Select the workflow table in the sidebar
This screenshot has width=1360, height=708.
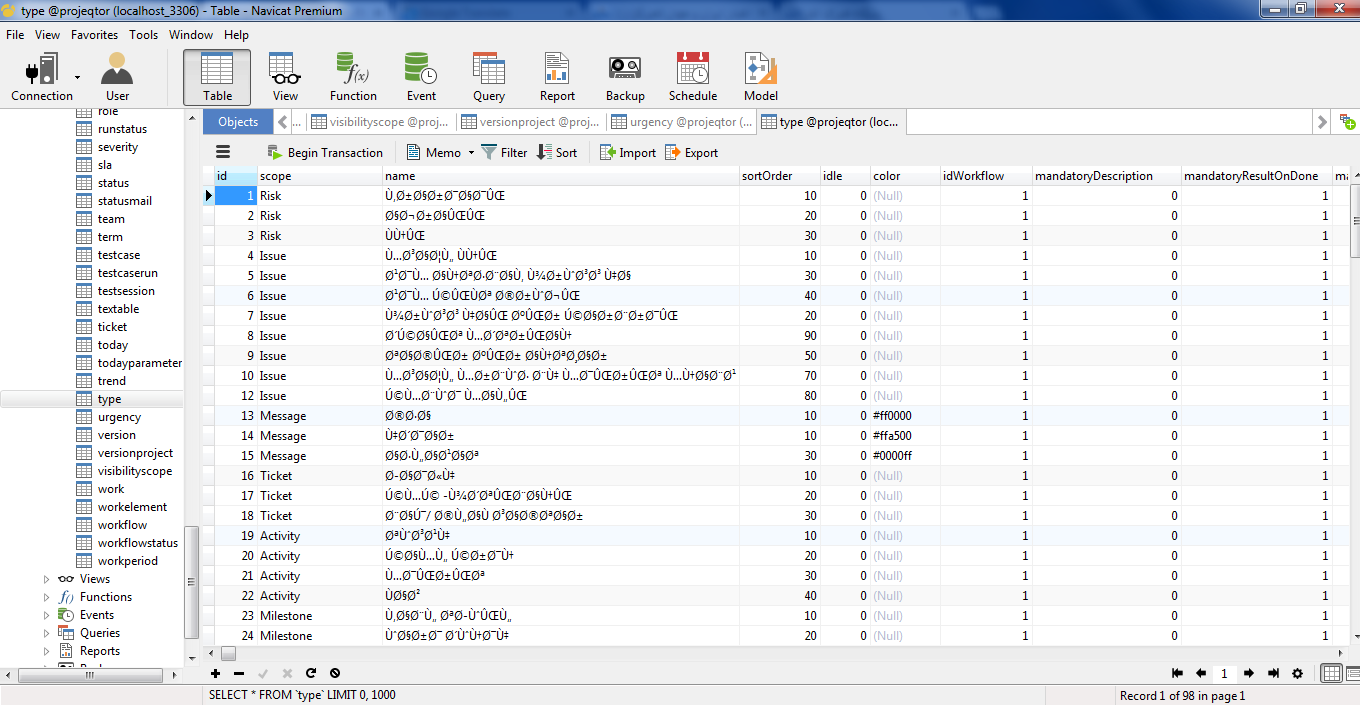click(122, 525)
